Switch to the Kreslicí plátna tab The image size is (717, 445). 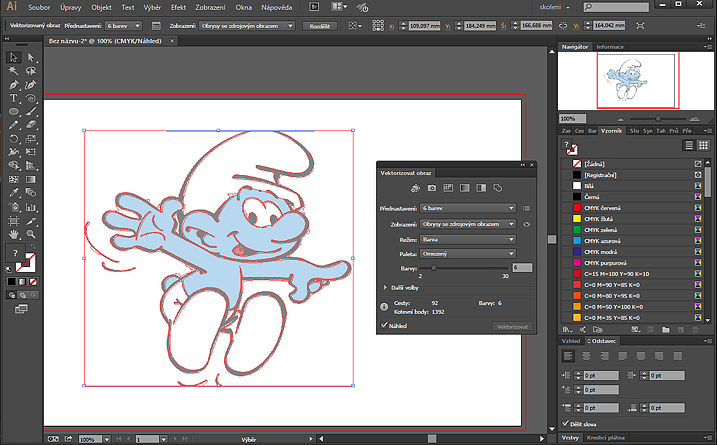coord(605,437)
